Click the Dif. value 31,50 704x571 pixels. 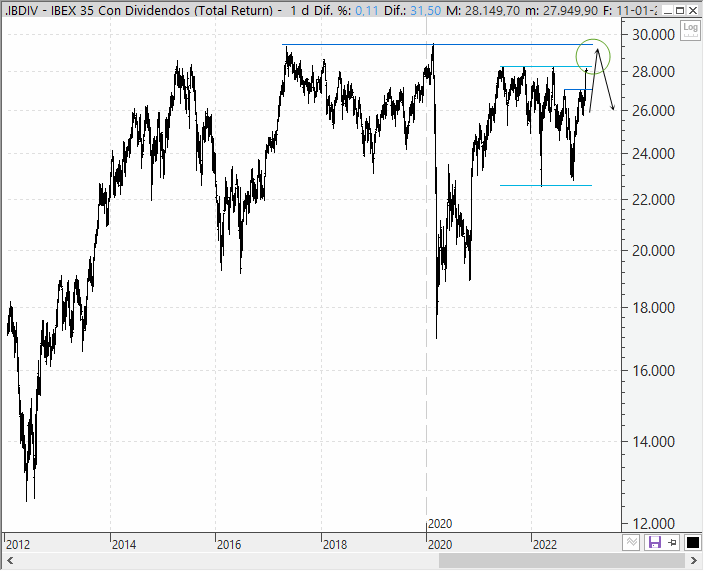coord(426,10)
